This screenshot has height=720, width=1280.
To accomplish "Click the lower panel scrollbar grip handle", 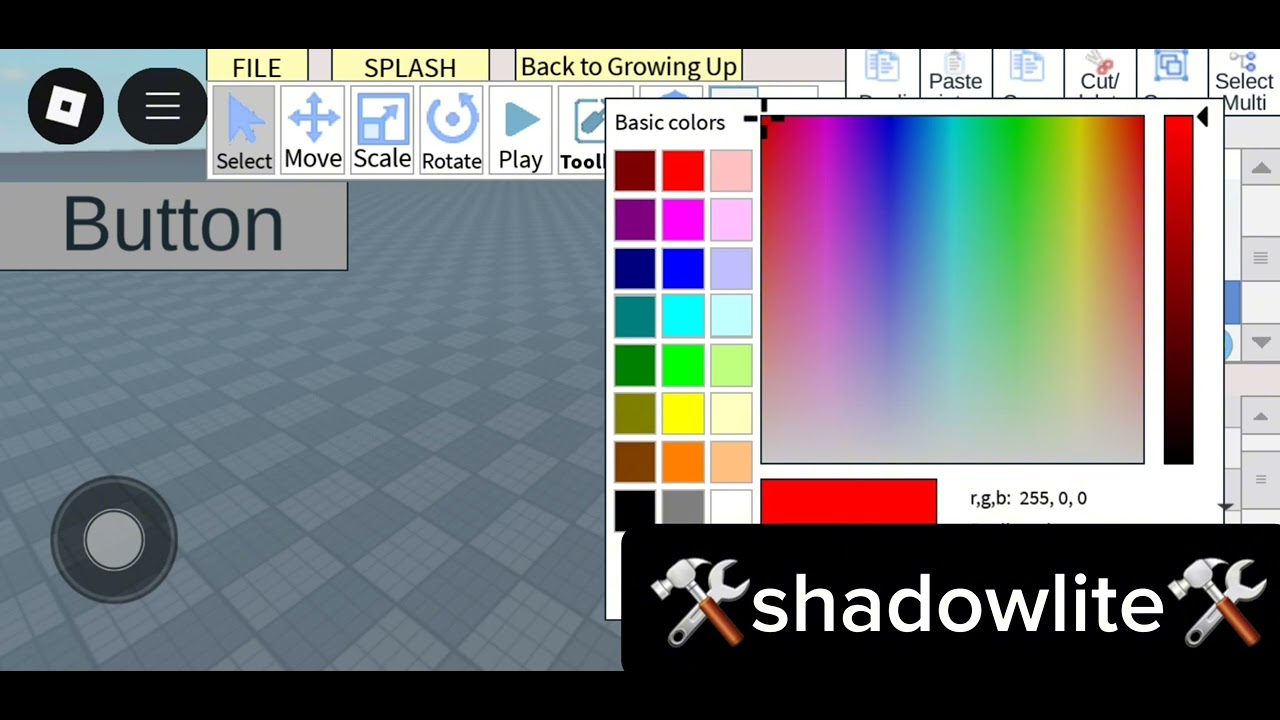I will [1261, 480].
